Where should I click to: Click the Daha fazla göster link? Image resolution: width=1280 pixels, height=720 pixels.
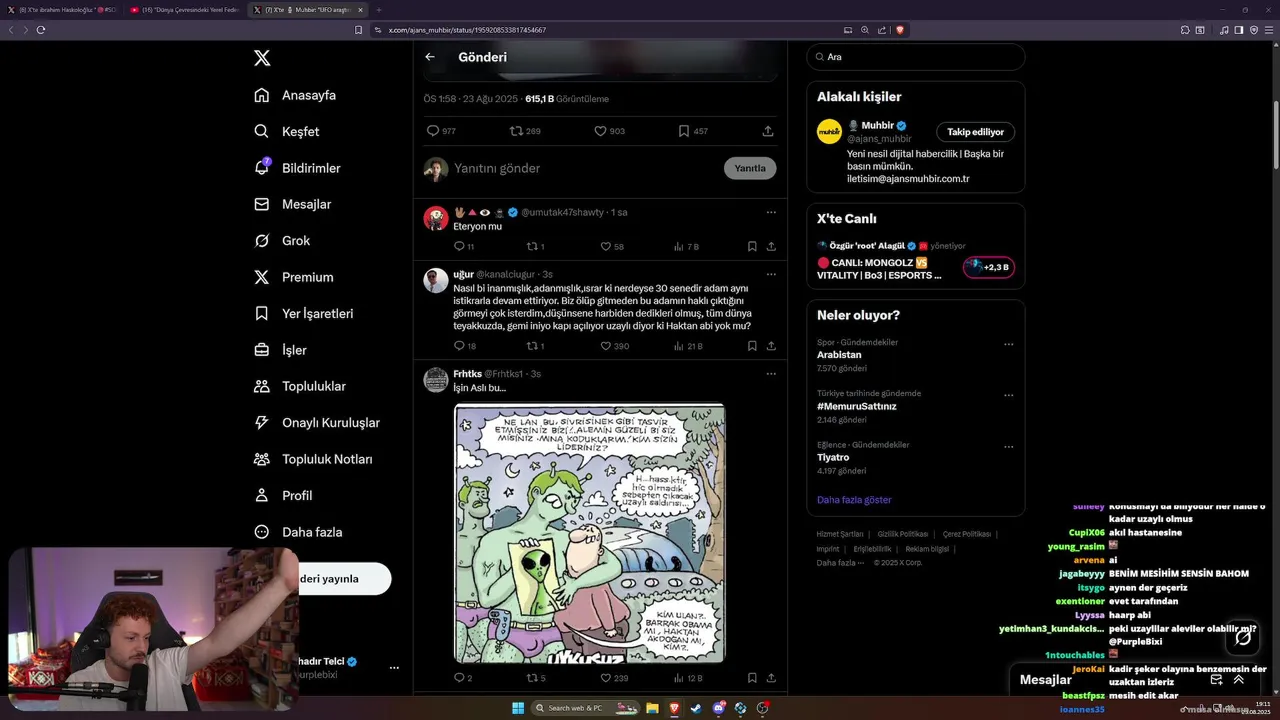854,500
